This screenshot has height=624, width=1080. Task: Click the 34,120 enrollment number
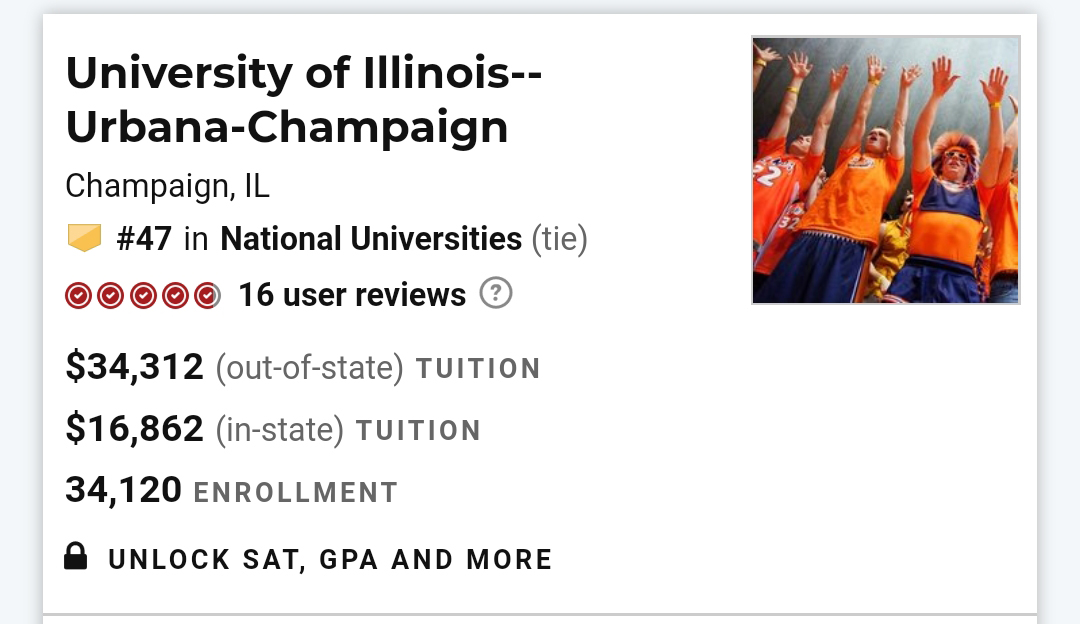[123, 490]
